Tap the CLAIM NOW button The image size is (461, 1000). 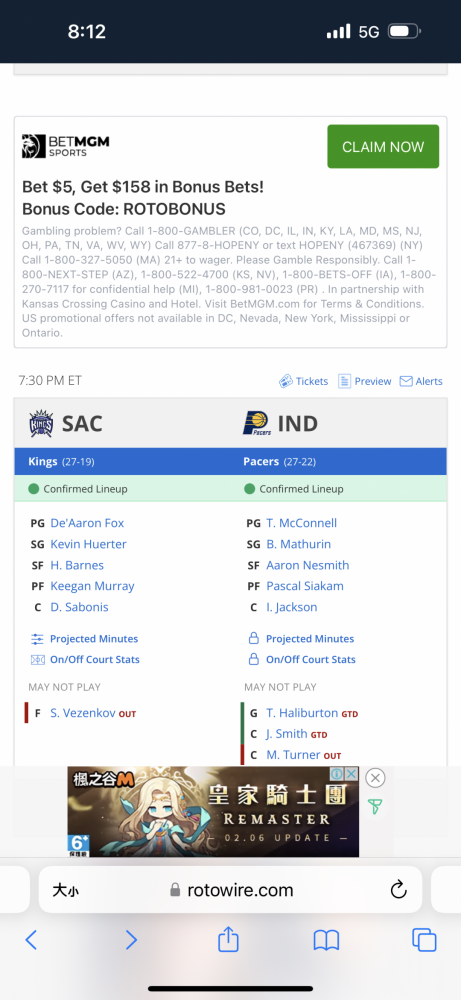click(383, 147)
